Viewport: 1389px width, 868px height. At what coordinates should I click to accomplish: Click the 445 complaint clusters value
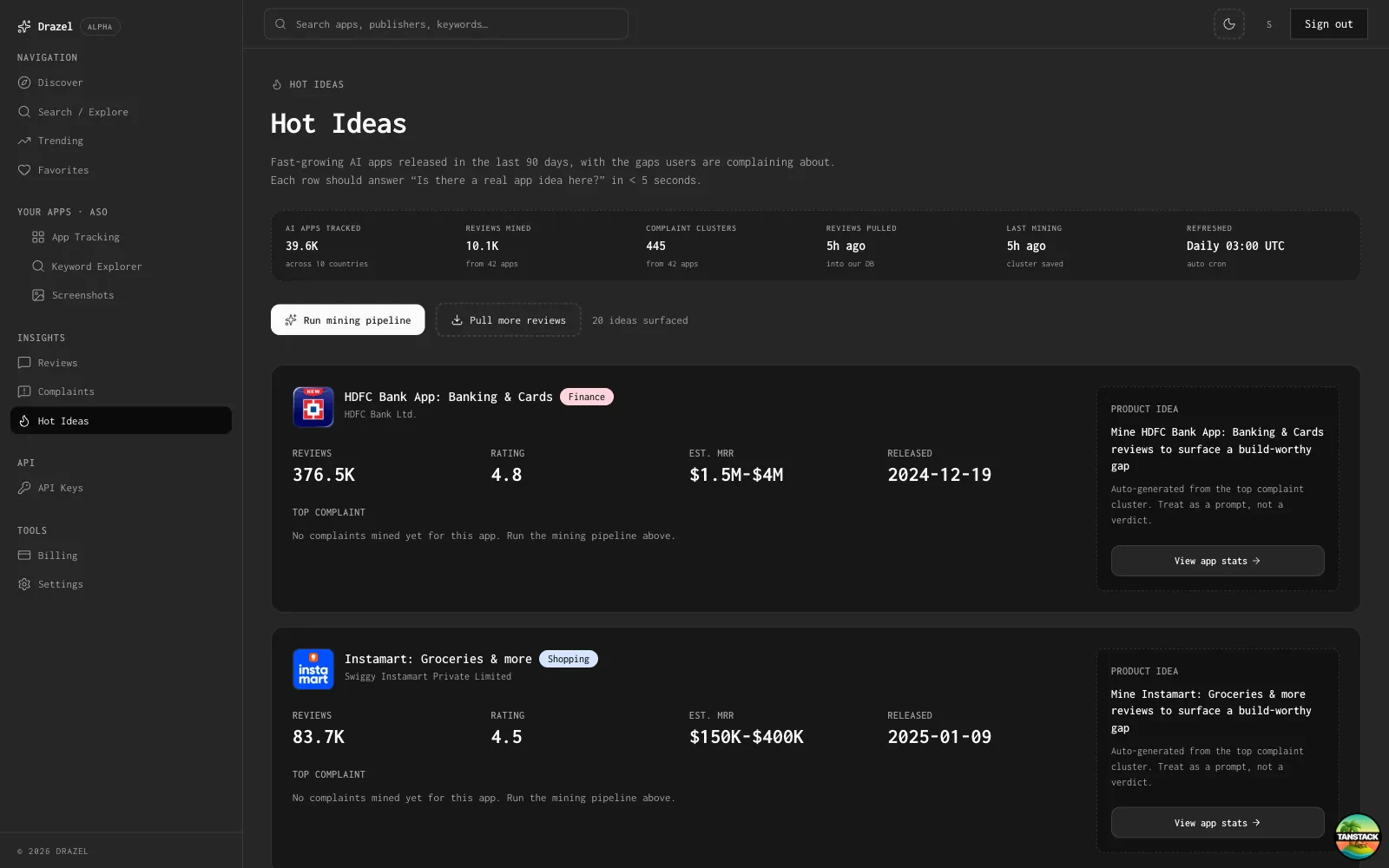coord(655,246)
